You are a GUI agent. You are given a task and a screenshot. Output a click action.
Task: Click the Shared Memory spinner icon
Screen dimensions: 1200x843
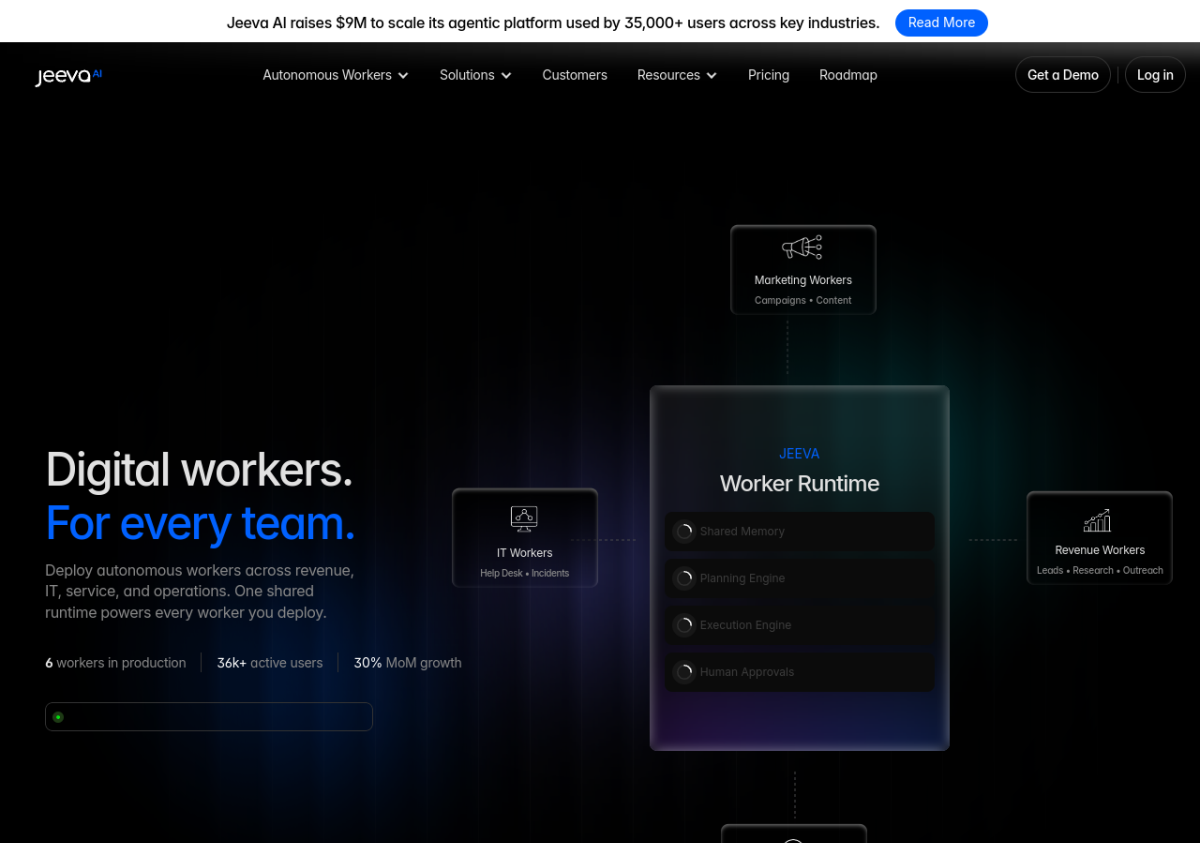tap(684, 531)
